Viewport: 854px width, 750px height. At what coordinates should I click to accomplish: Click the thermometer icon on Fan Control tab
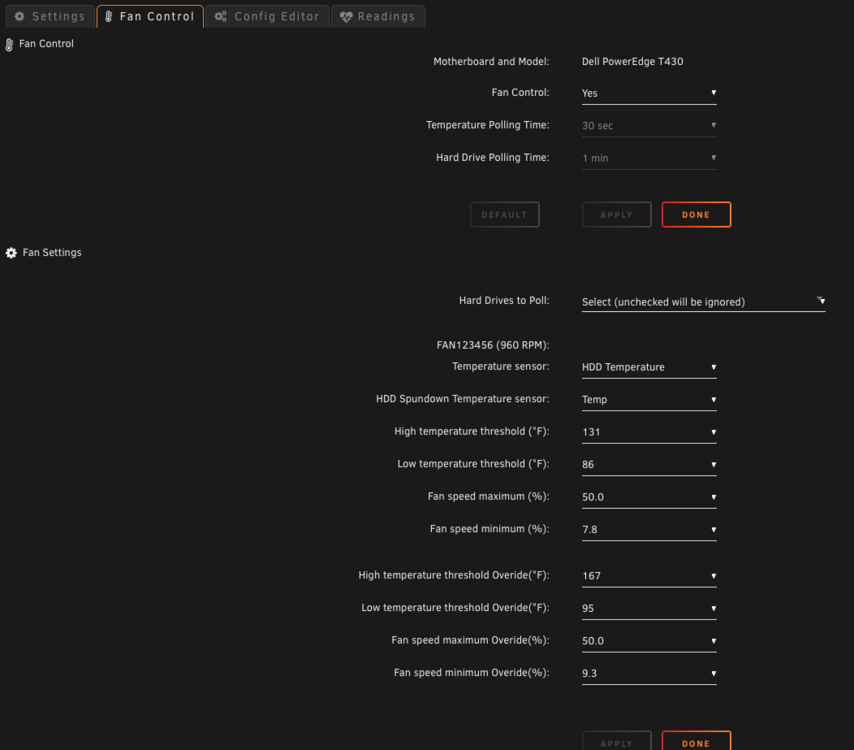(108, 16)
